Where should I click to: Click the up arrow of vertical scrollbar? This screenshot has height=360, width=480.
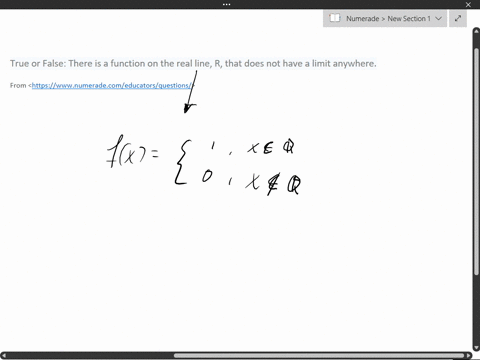[x=476, y=31]
